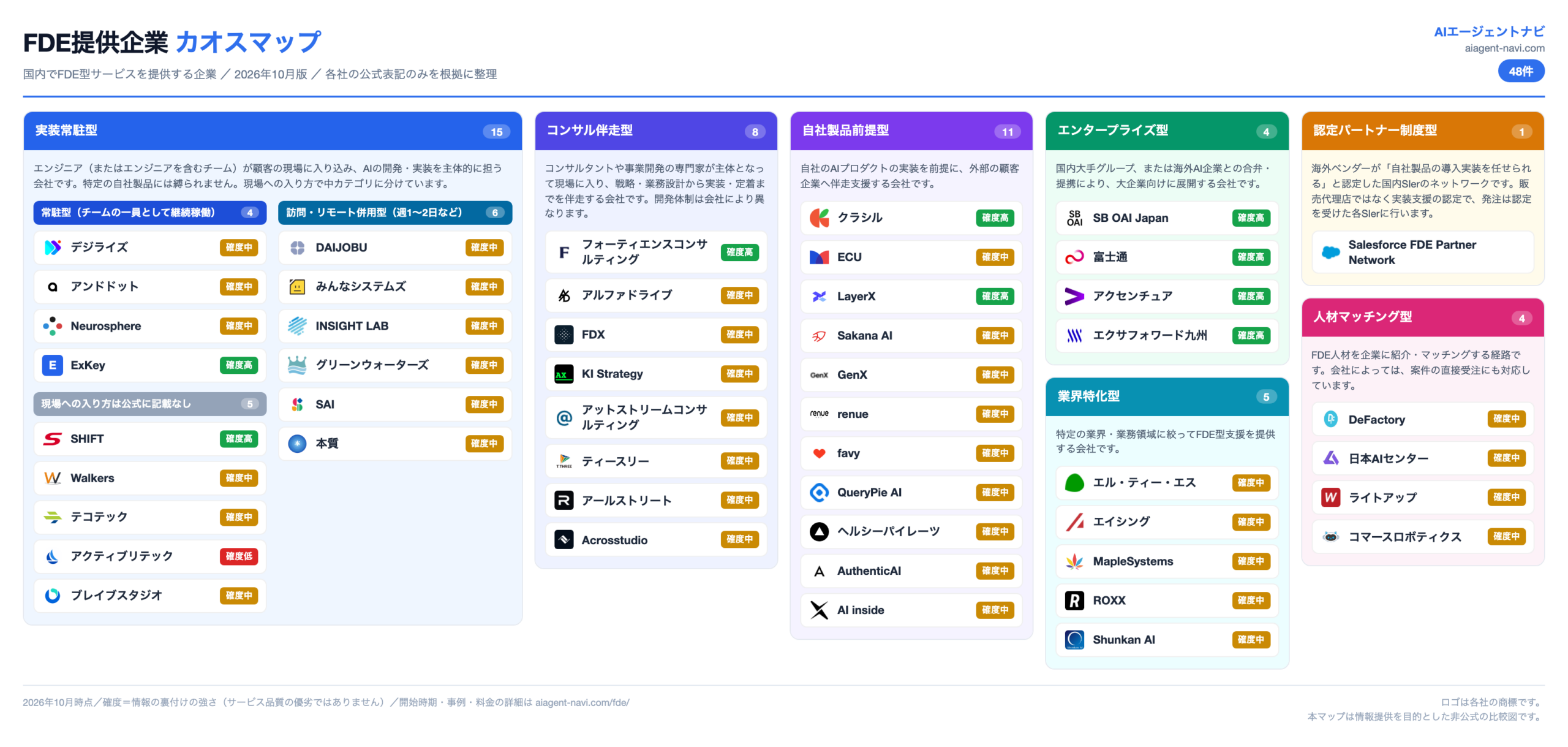Click the DeFactory 確度中 badge

[1506, 419]
